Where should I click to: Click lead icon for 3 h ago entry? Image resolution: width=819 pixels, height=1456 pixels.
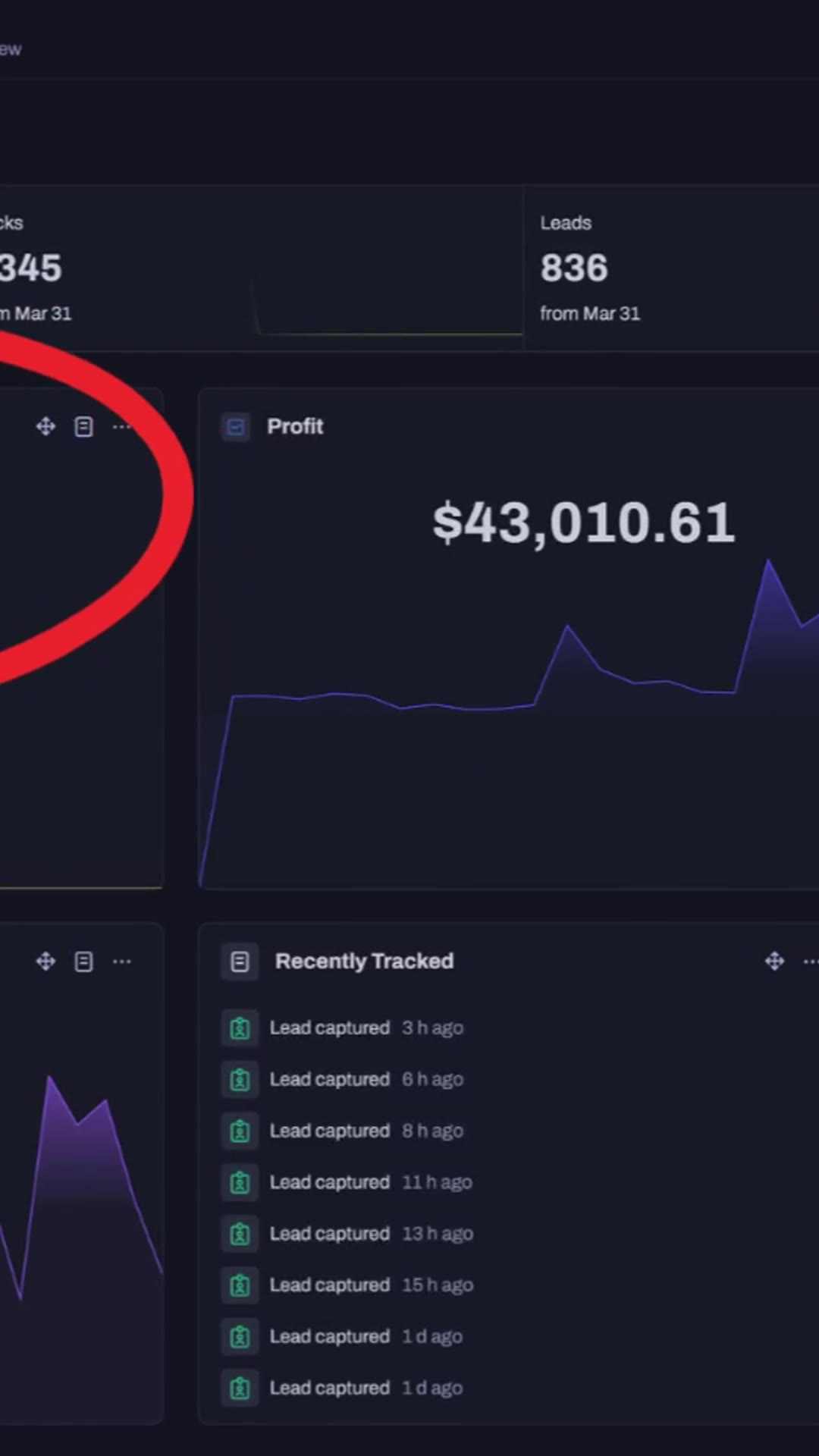[240, 1028]
